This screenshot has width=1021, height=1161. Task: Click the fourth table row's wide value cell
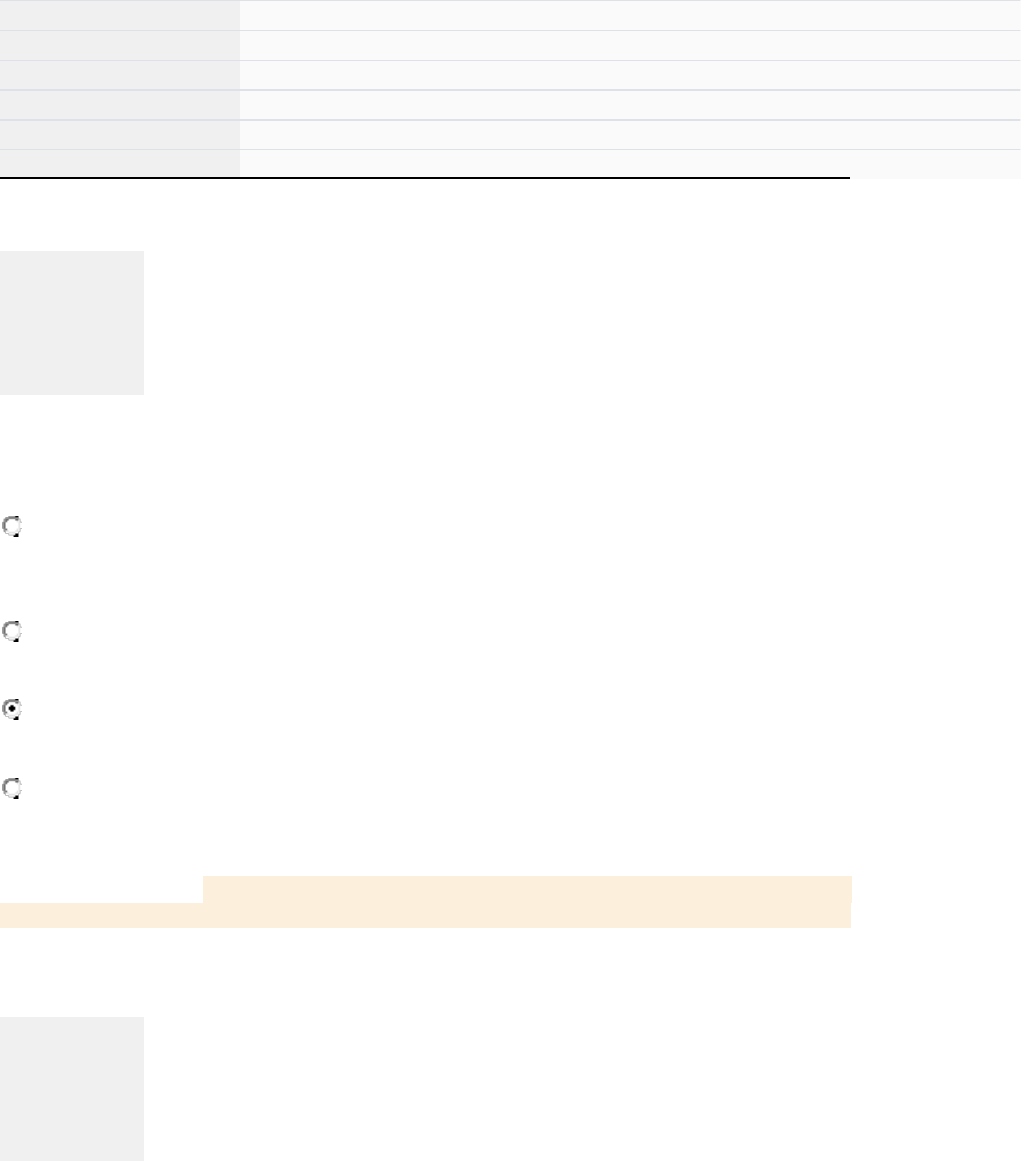coord(630,105)
